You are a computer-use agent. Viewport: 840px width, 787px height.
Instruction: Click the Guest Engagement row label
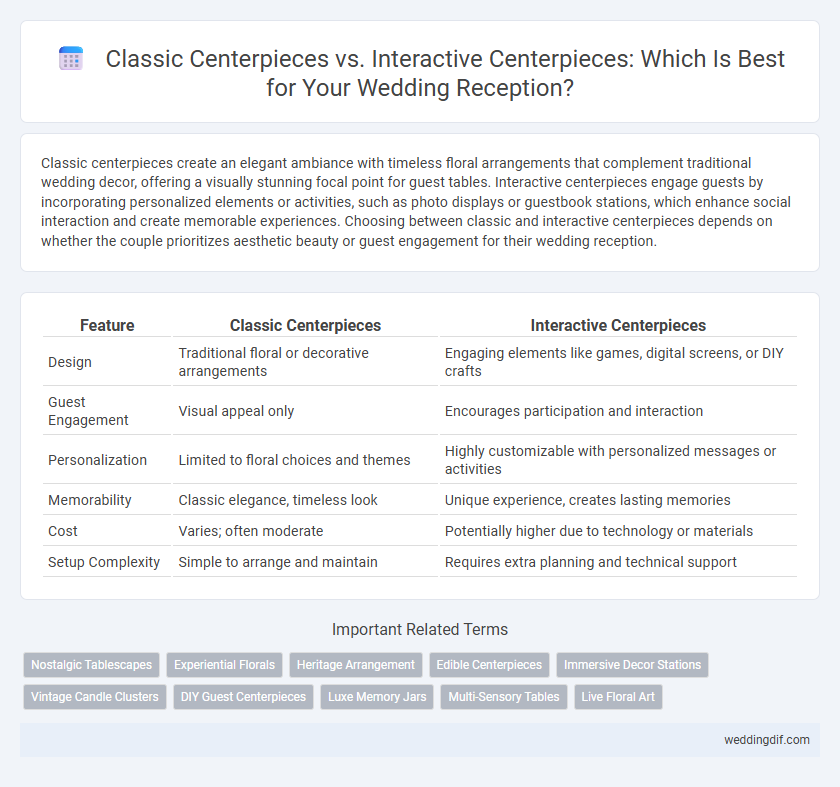pos(88,411)
